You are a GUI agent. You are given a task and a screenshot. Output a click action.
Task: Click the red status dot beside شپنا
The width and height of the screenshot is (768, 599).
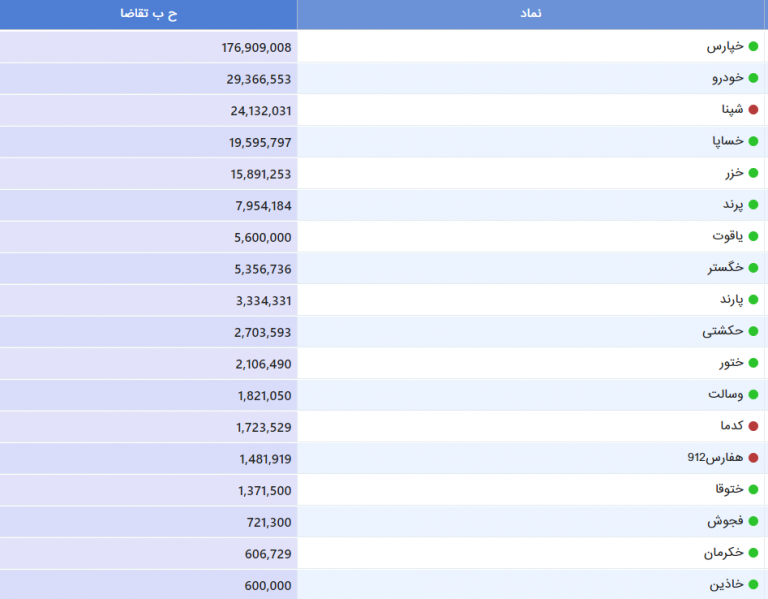tap(753, 109)
